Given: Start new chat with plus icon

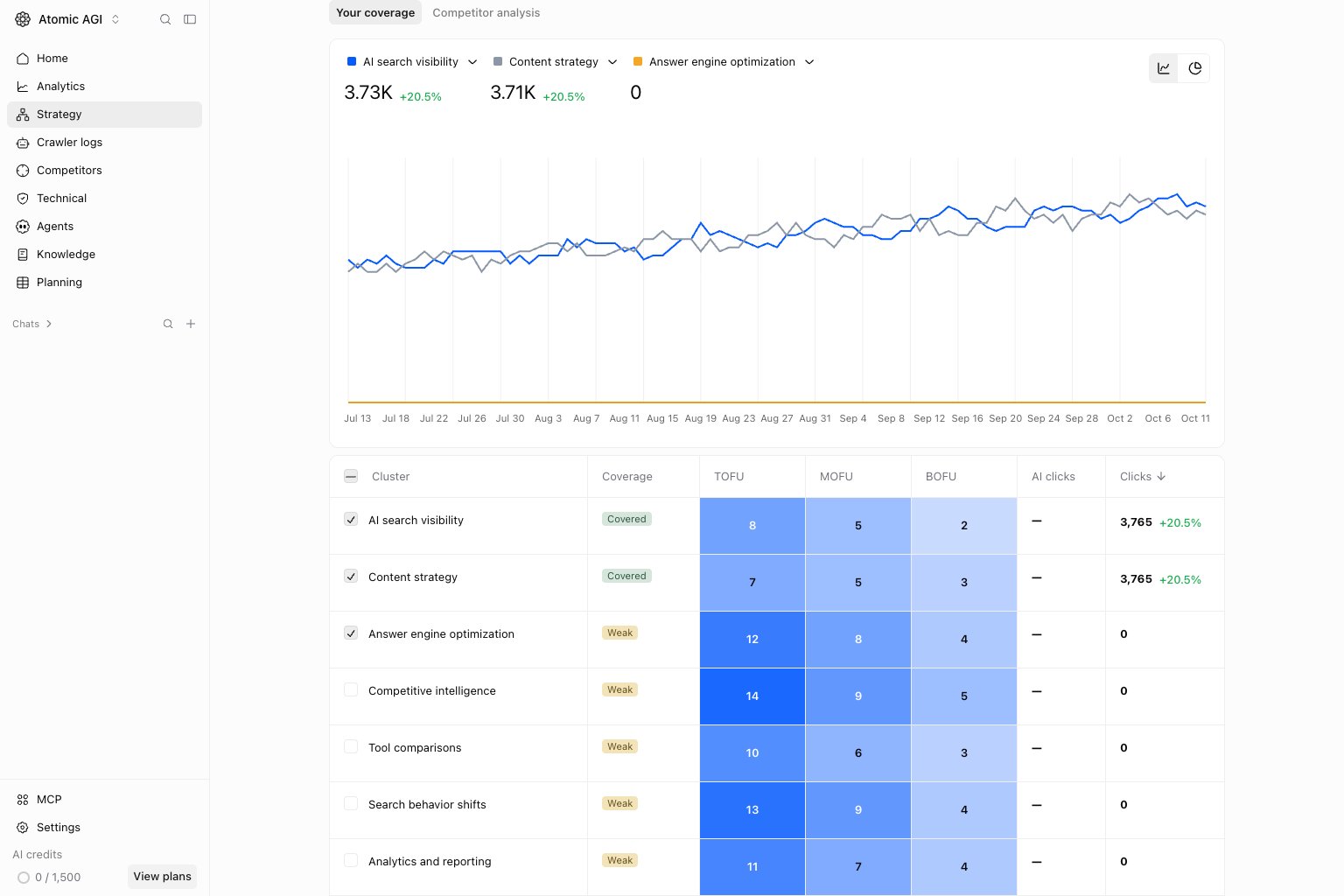Looking at the screenshot, I should click(191, 324).
